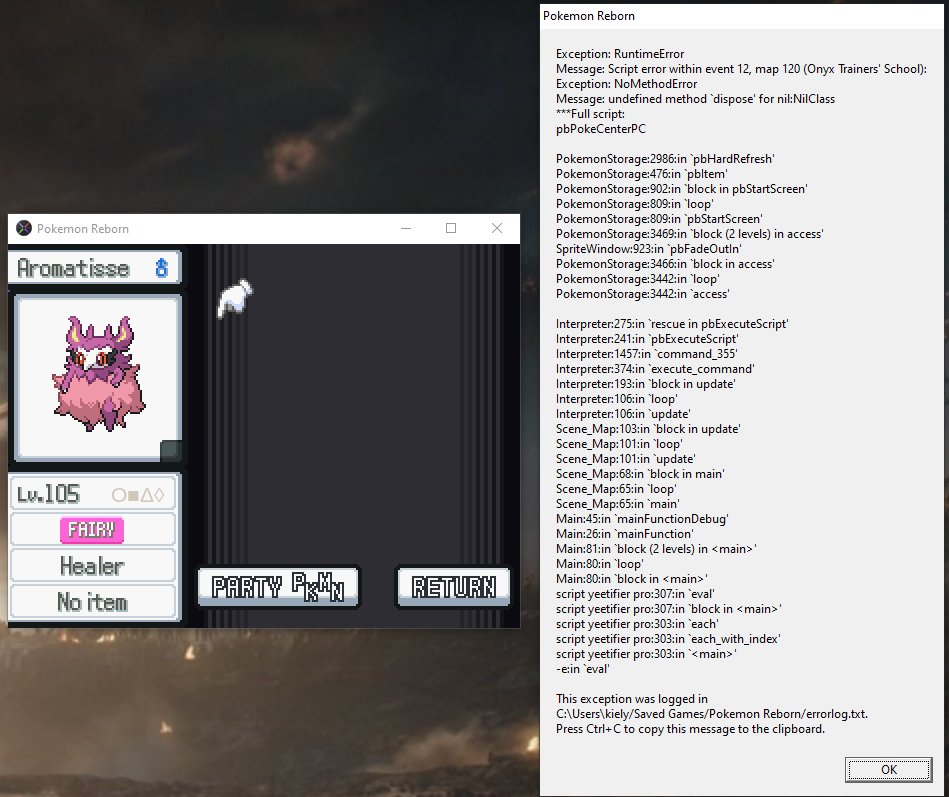949x797 pixels.
Task: Click the '-e:in eval' line
Action: [x=583, y=669]
